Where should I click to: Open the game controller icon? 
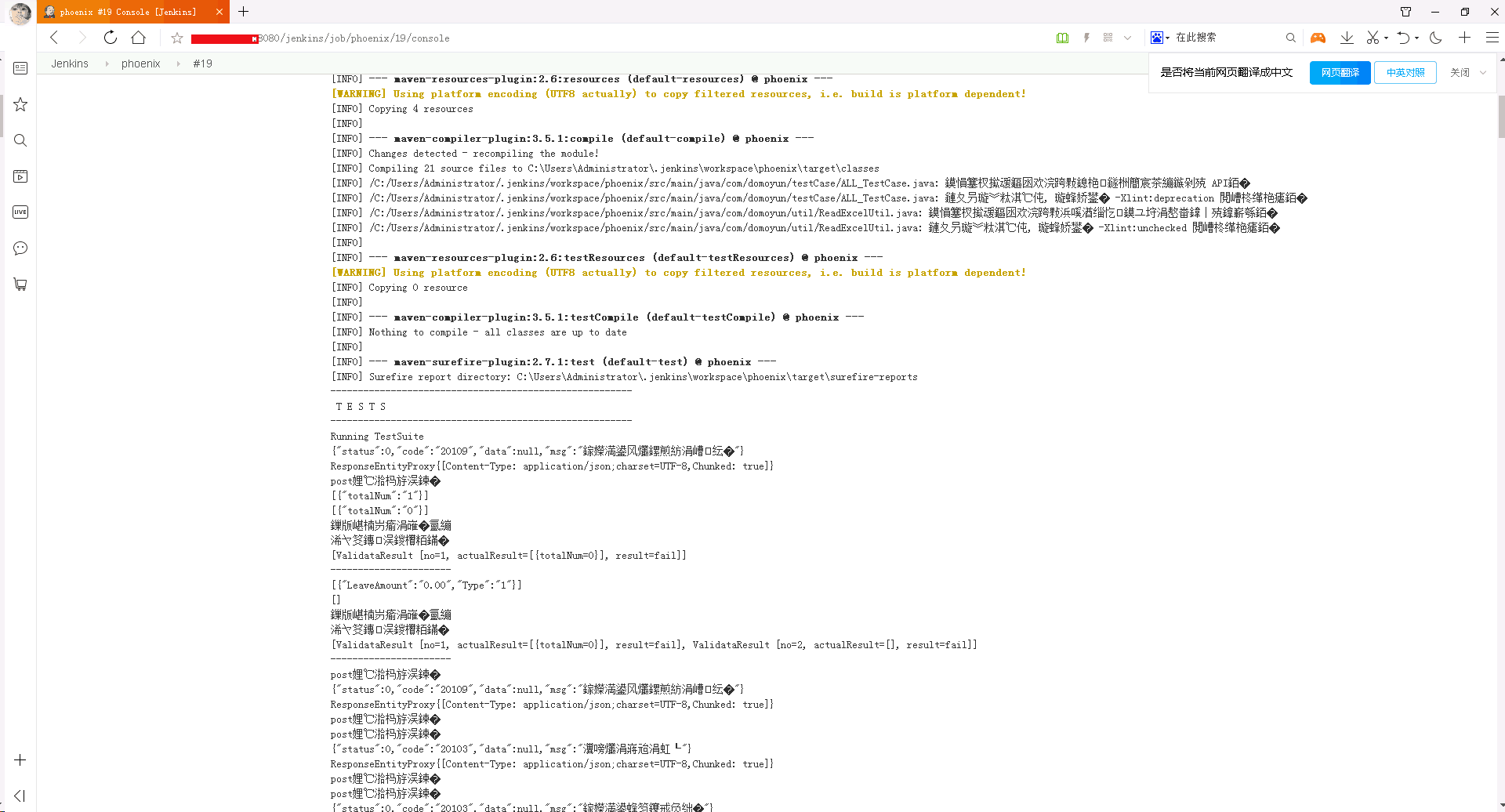pos(1318,38)
